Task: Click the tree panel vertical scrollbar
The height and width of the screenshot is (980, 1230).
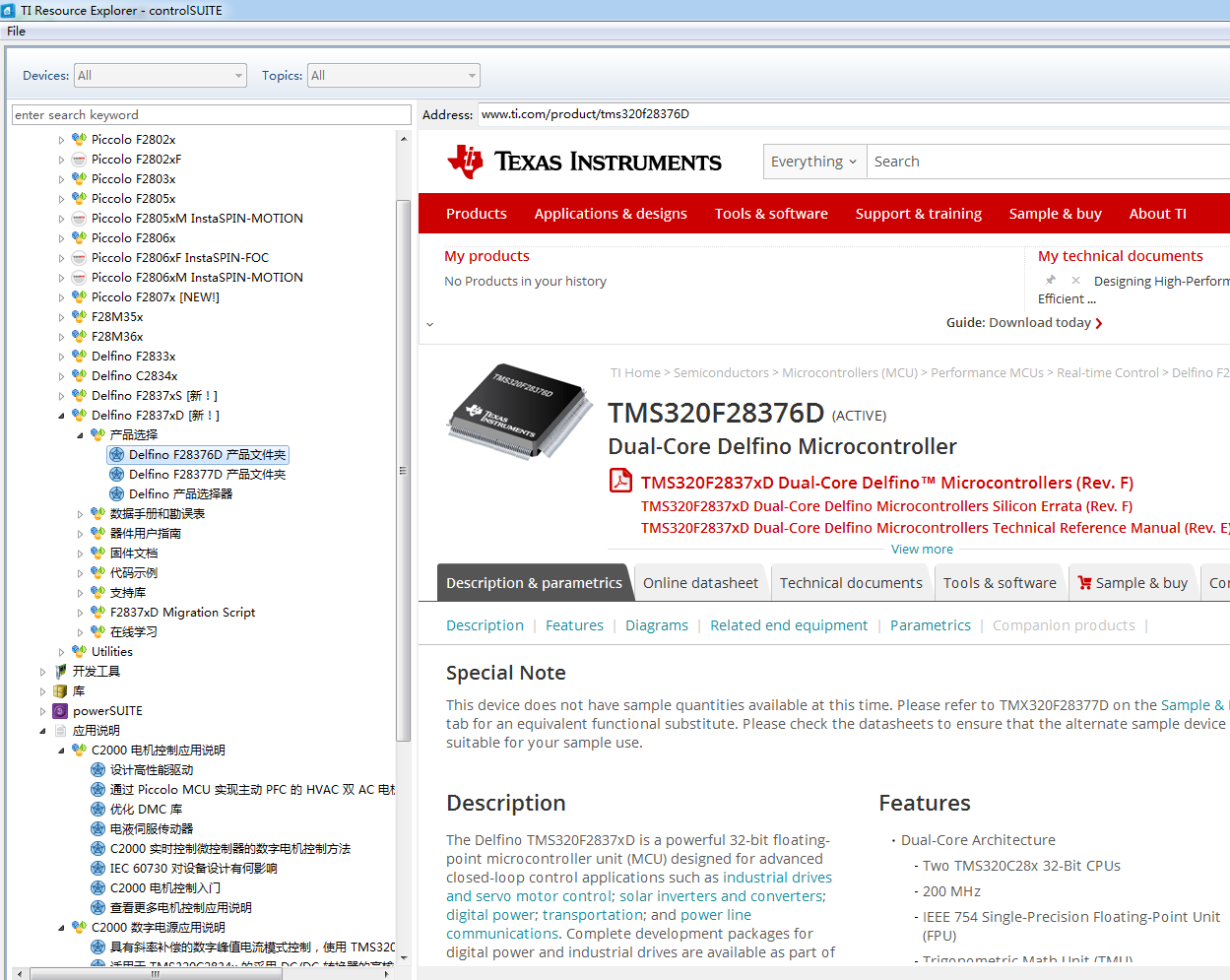Action: coord(403,470)
